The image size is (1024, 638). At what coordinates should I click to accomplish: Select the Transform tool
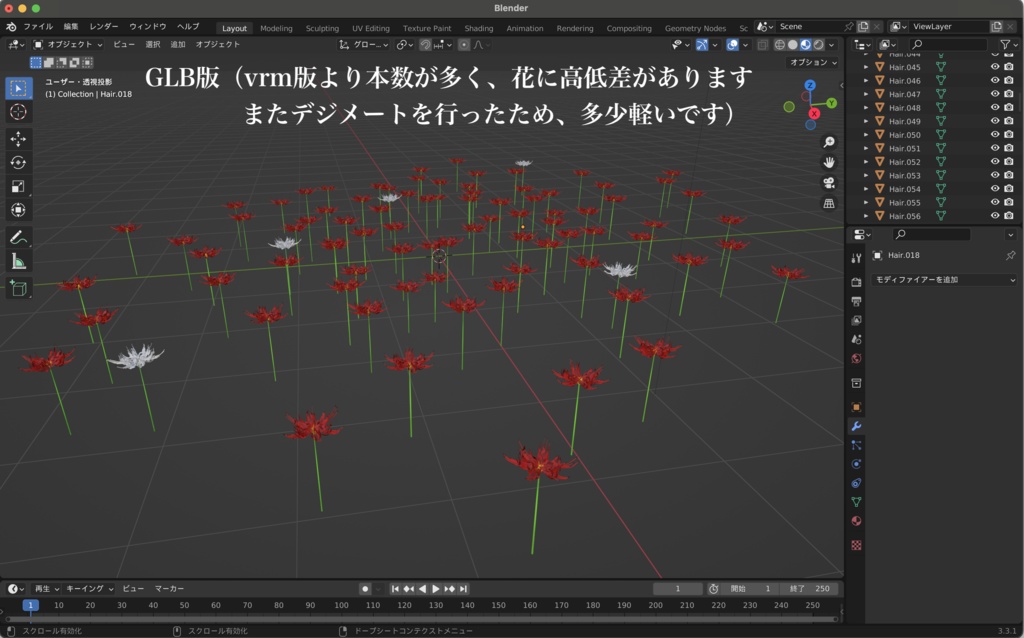pos(18,210)
